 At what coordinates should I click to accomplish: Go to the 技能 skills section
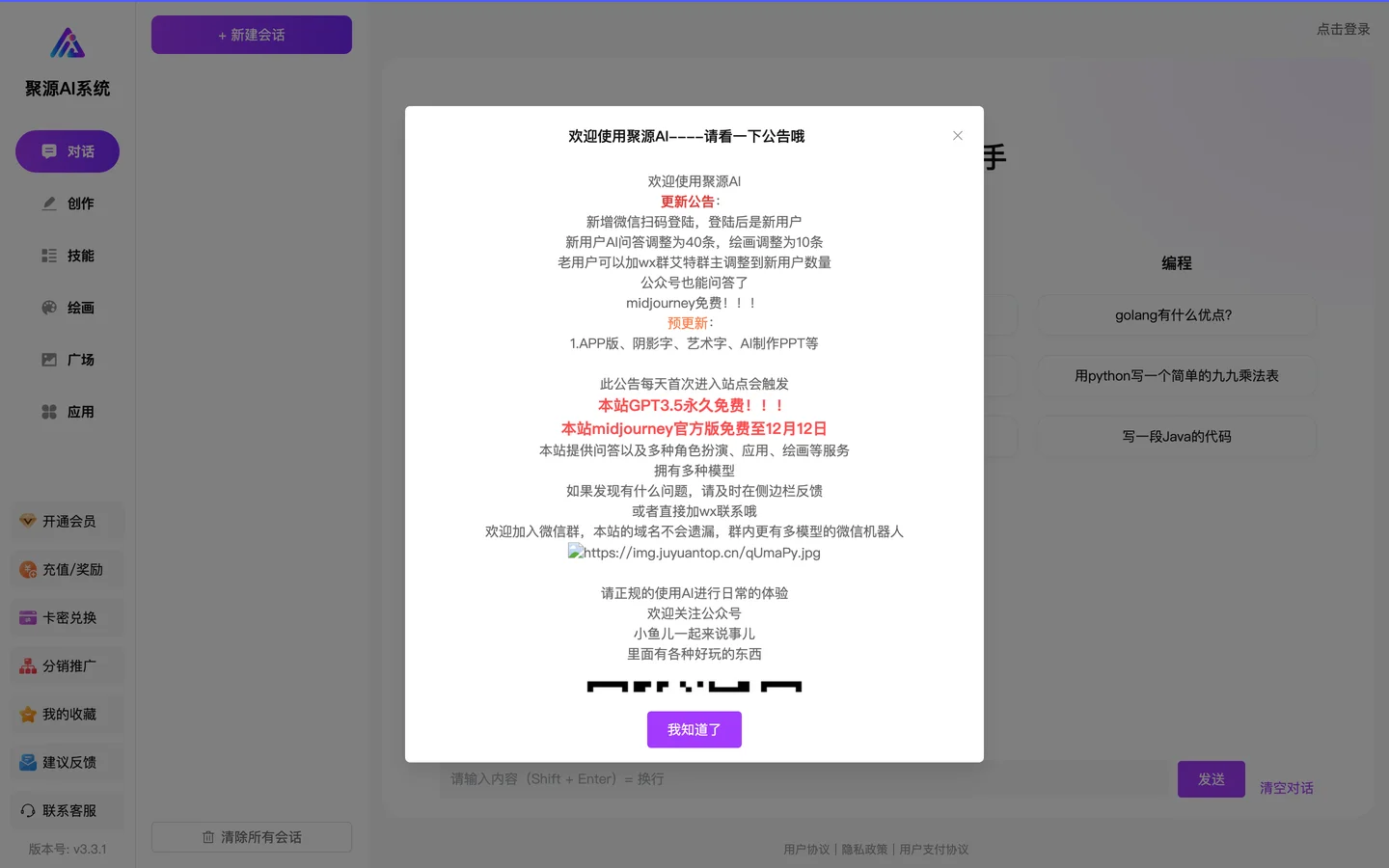pyautogui.click(x=68, y=256)
